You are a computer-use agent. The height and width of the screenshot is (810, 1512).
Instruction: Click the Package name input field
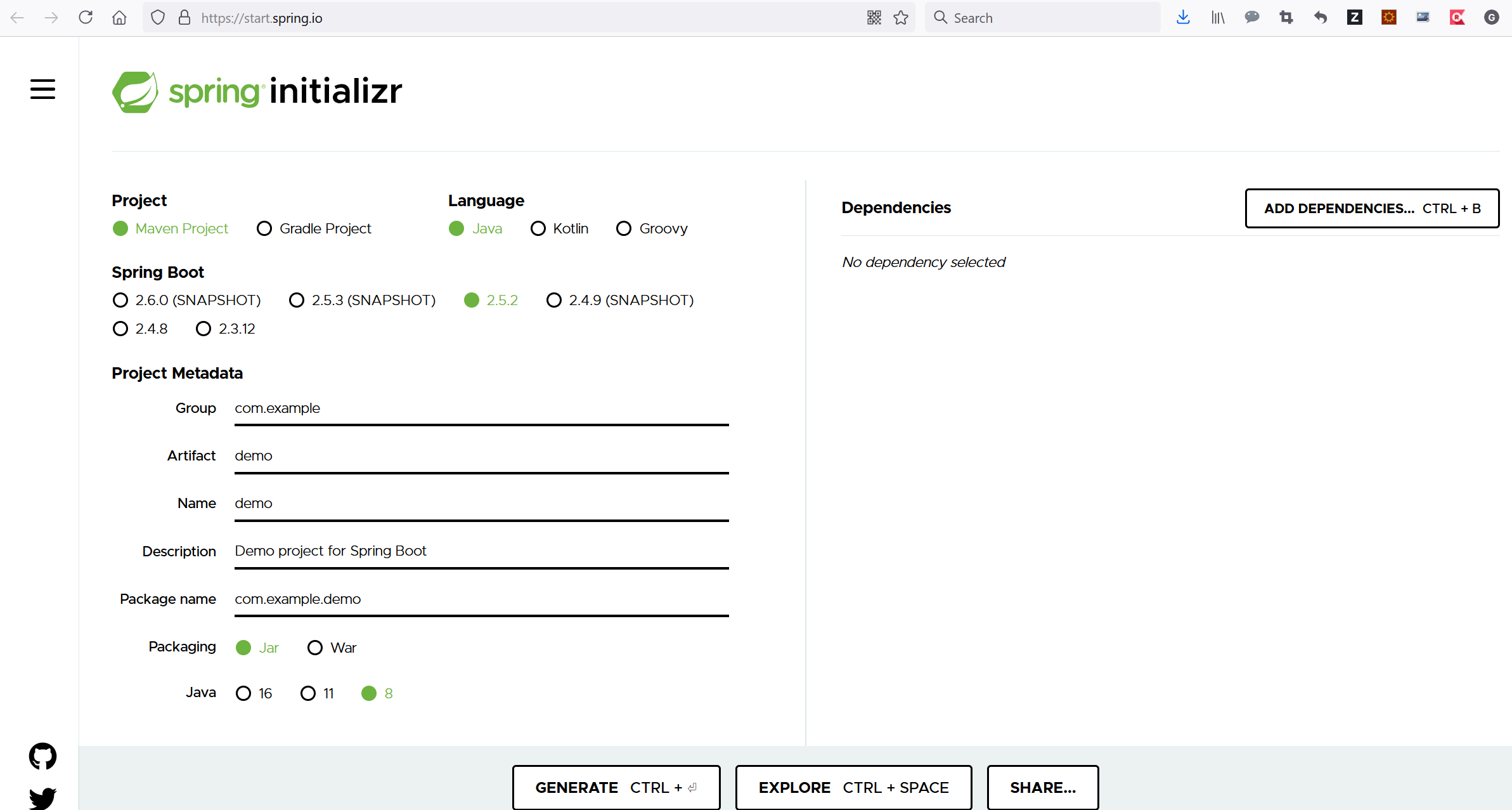(482, 599)
